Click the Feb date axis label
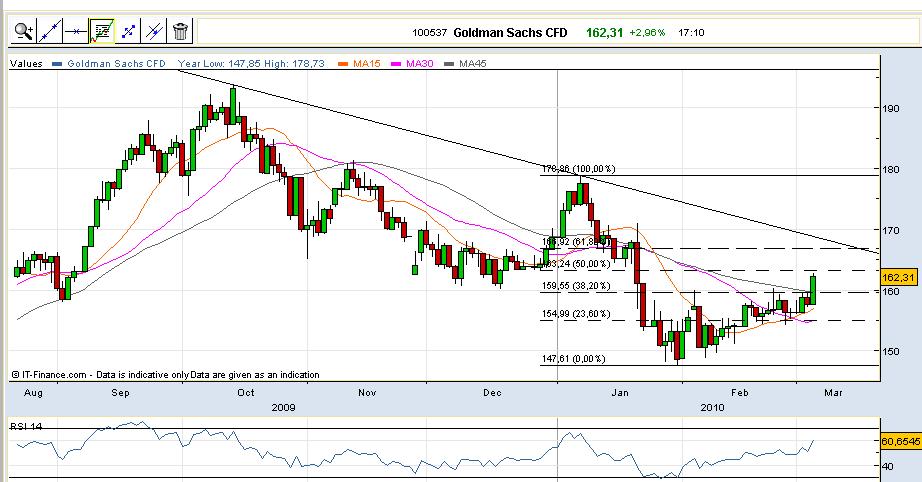Screen dimensions: 922x482 coord(740,393)
